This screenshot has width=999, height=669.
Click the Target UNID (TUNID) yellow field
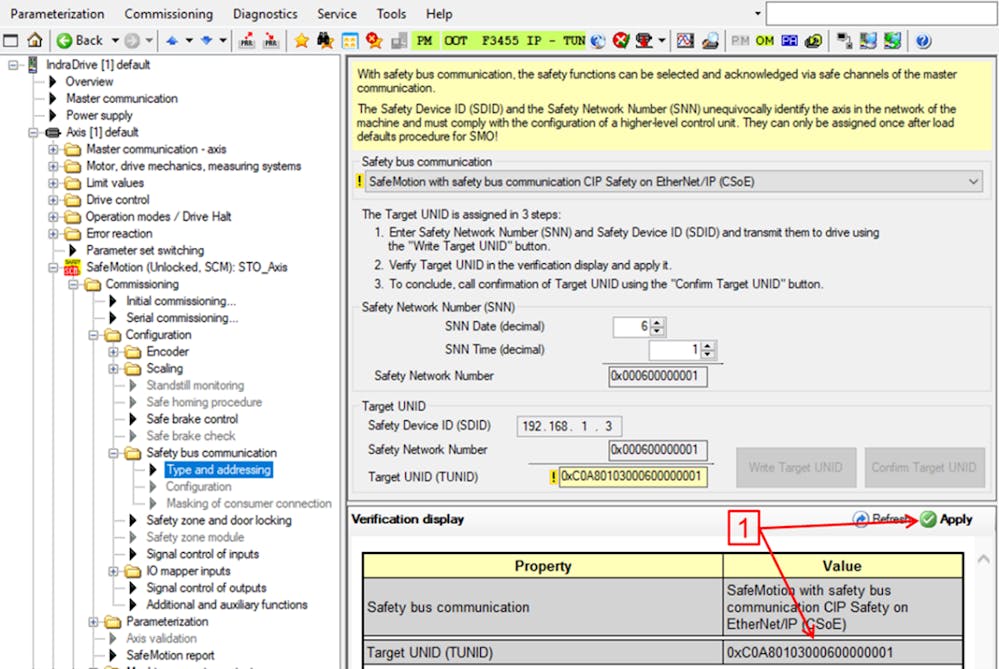tap(633, 477)
